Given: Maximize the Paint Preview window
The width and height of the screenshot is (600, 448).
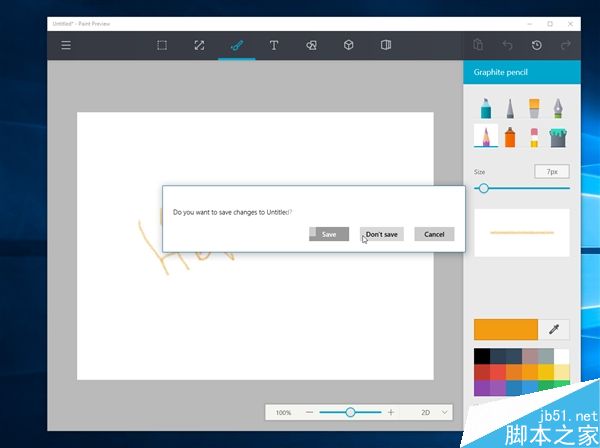Looking at the screenshot, I should coord(550,24).
